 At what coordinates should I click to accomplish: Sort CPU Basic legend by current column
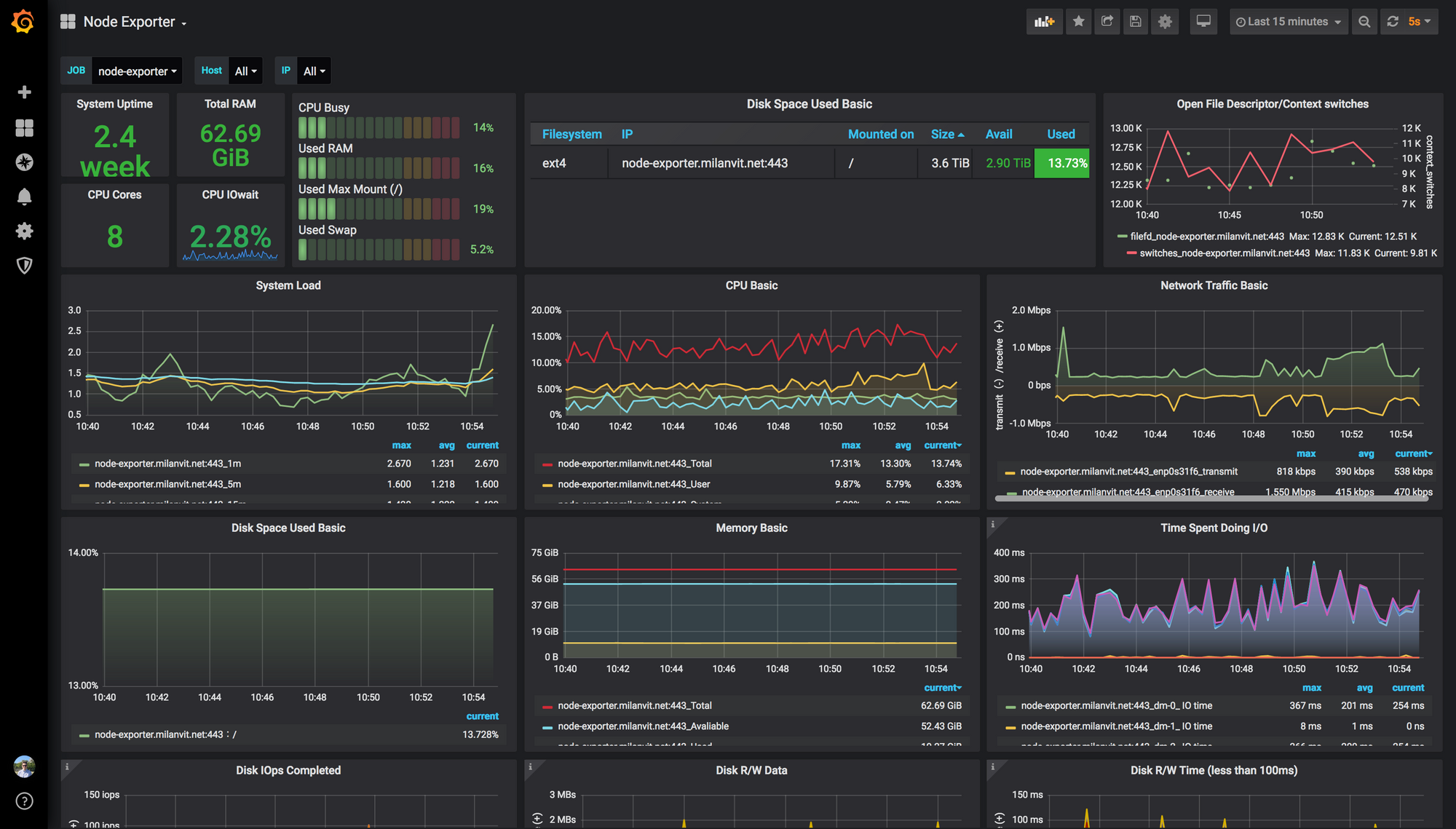click(943, 445)
